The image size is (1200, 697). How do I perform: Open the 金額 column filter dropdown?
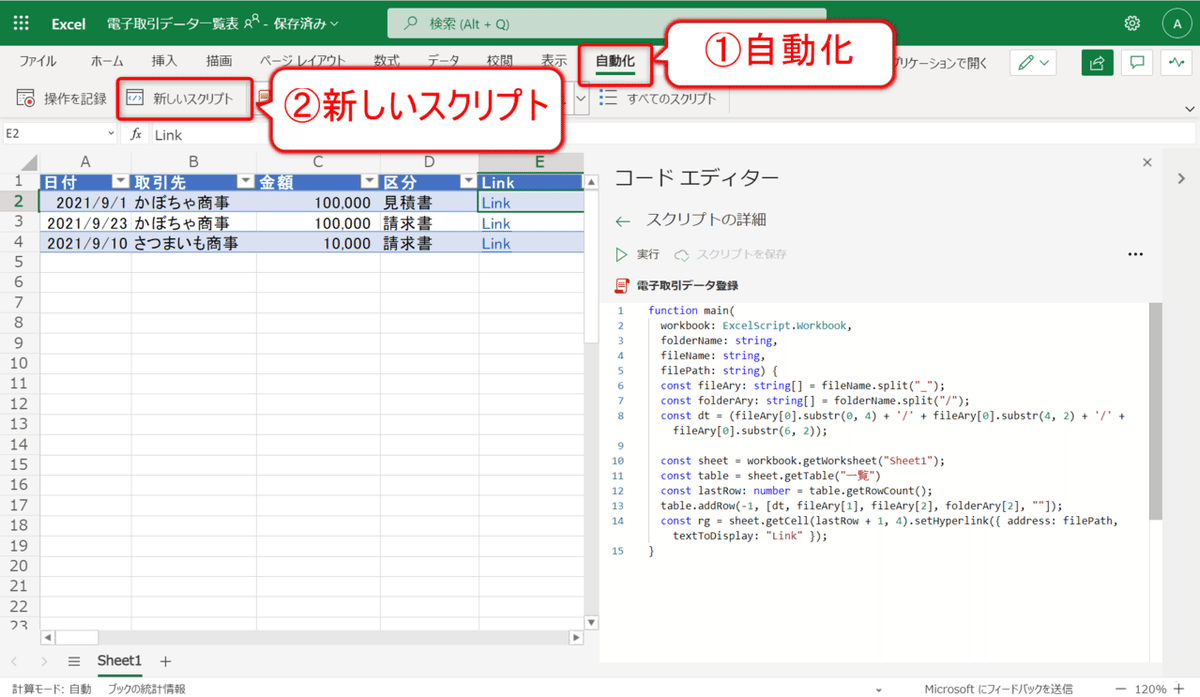[x=369, y=182]
